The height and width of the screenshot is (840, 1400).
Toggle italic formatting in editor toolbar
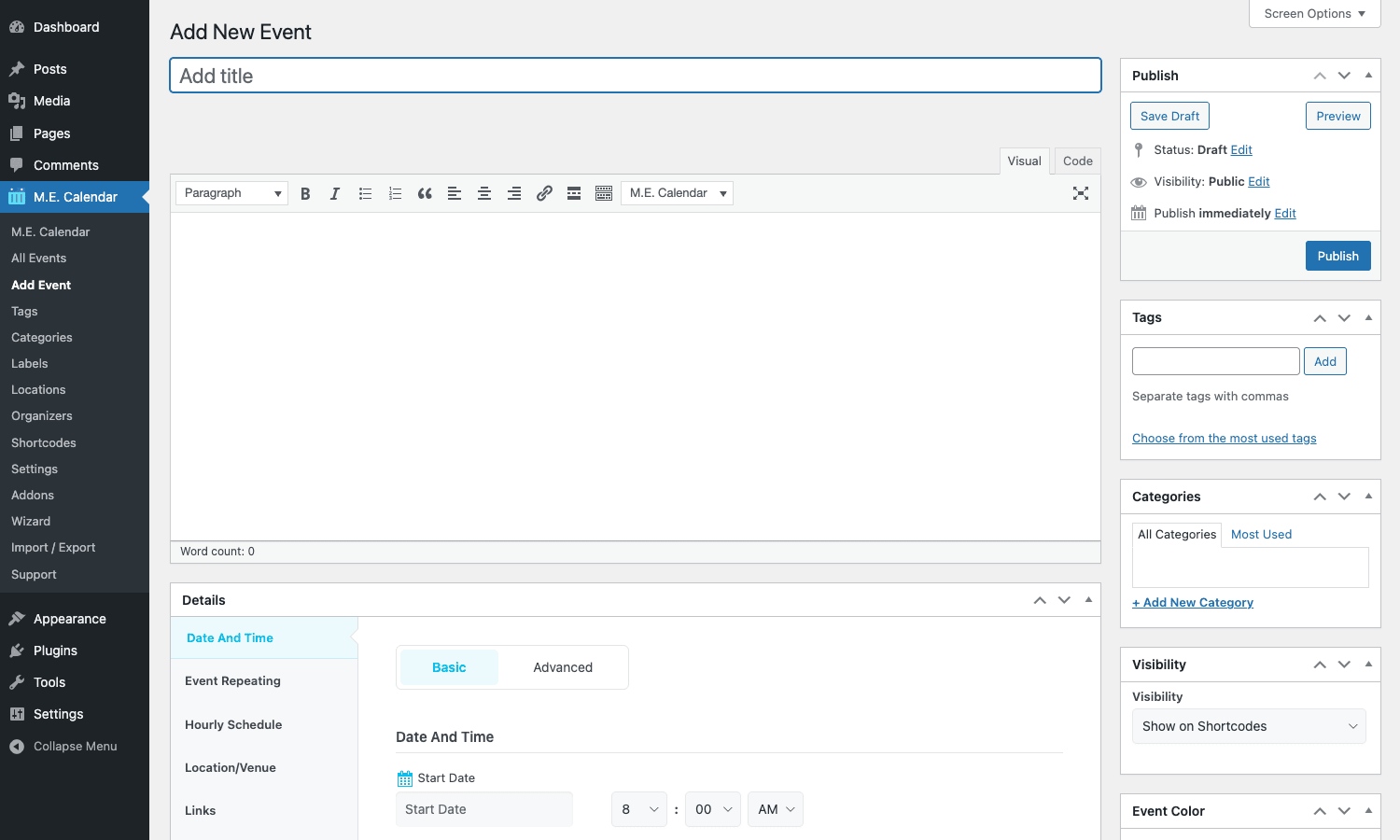pos(335,193)
